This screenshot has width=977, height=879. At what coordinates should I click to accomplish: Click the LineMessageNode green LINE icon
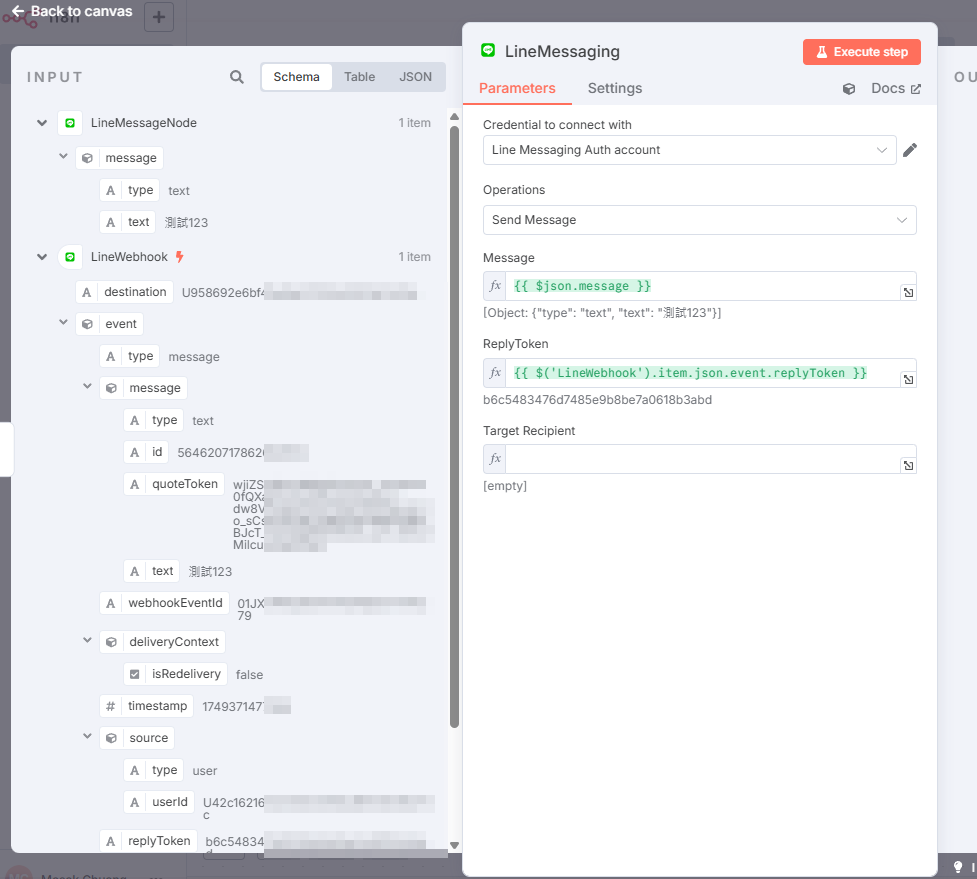(70, 123)
